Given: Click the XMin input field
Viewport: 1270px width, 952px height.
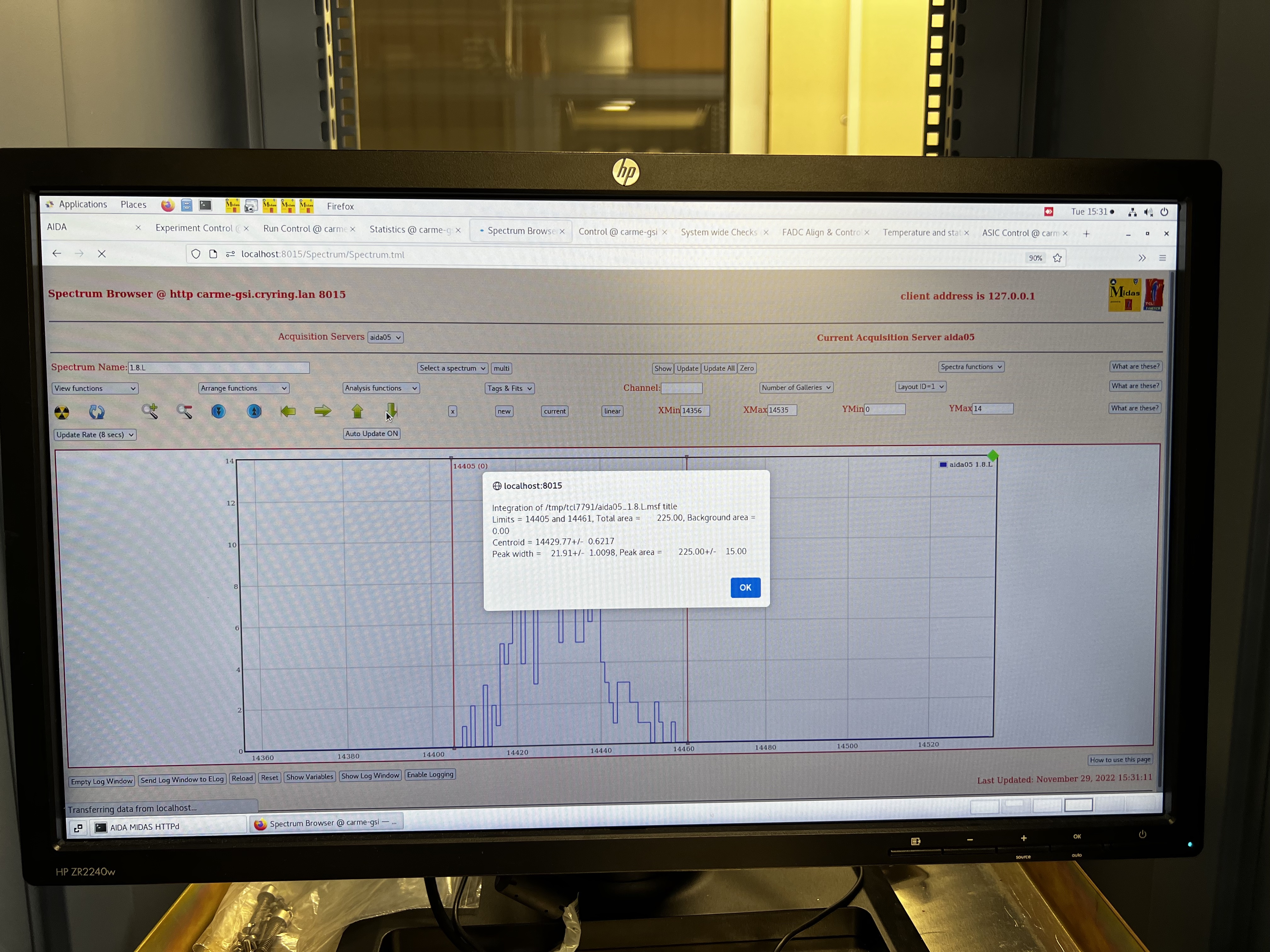Looking at the screenshot, I should (x=695, y=411).
